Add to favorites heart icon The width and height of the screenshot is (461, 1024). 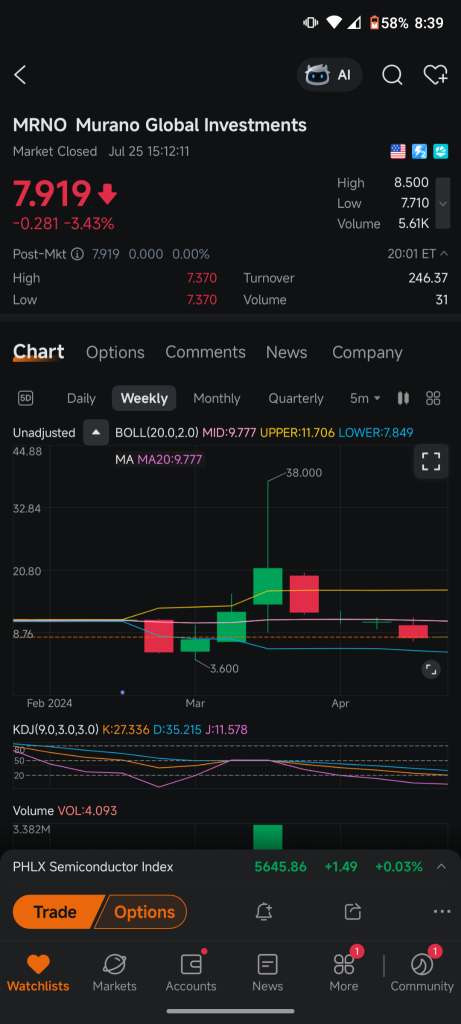click(436, 75)
